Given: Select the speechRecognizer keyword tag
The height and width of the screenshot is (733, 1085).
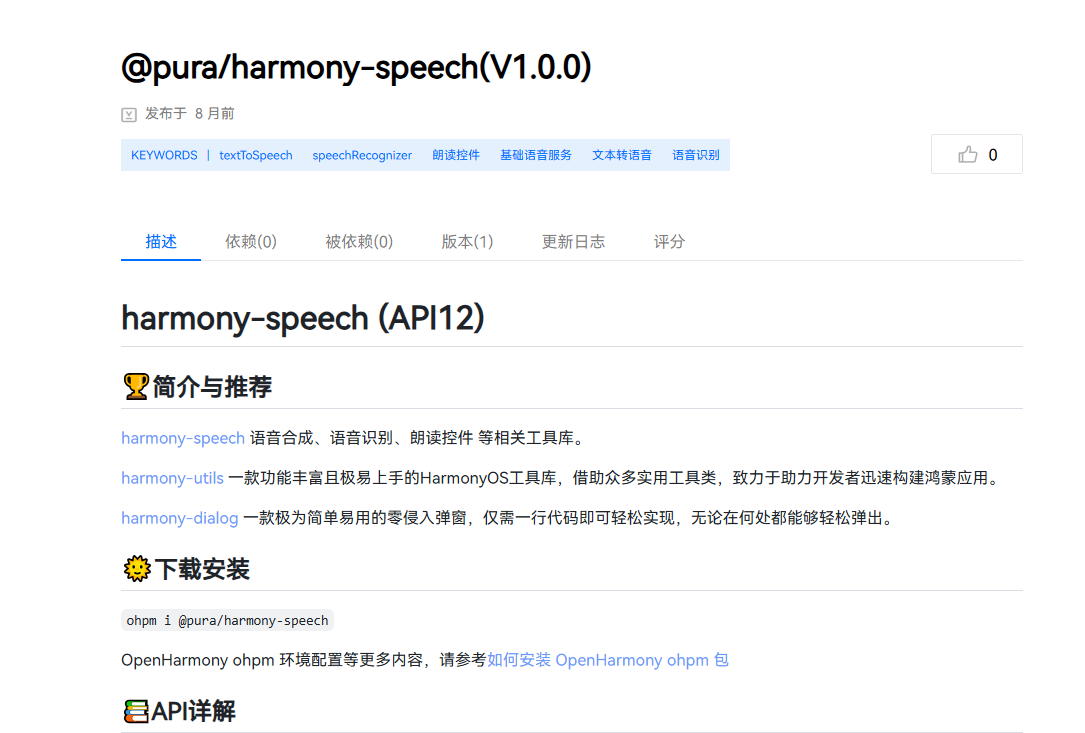Looking at the screenshot, I should [362, 155].
